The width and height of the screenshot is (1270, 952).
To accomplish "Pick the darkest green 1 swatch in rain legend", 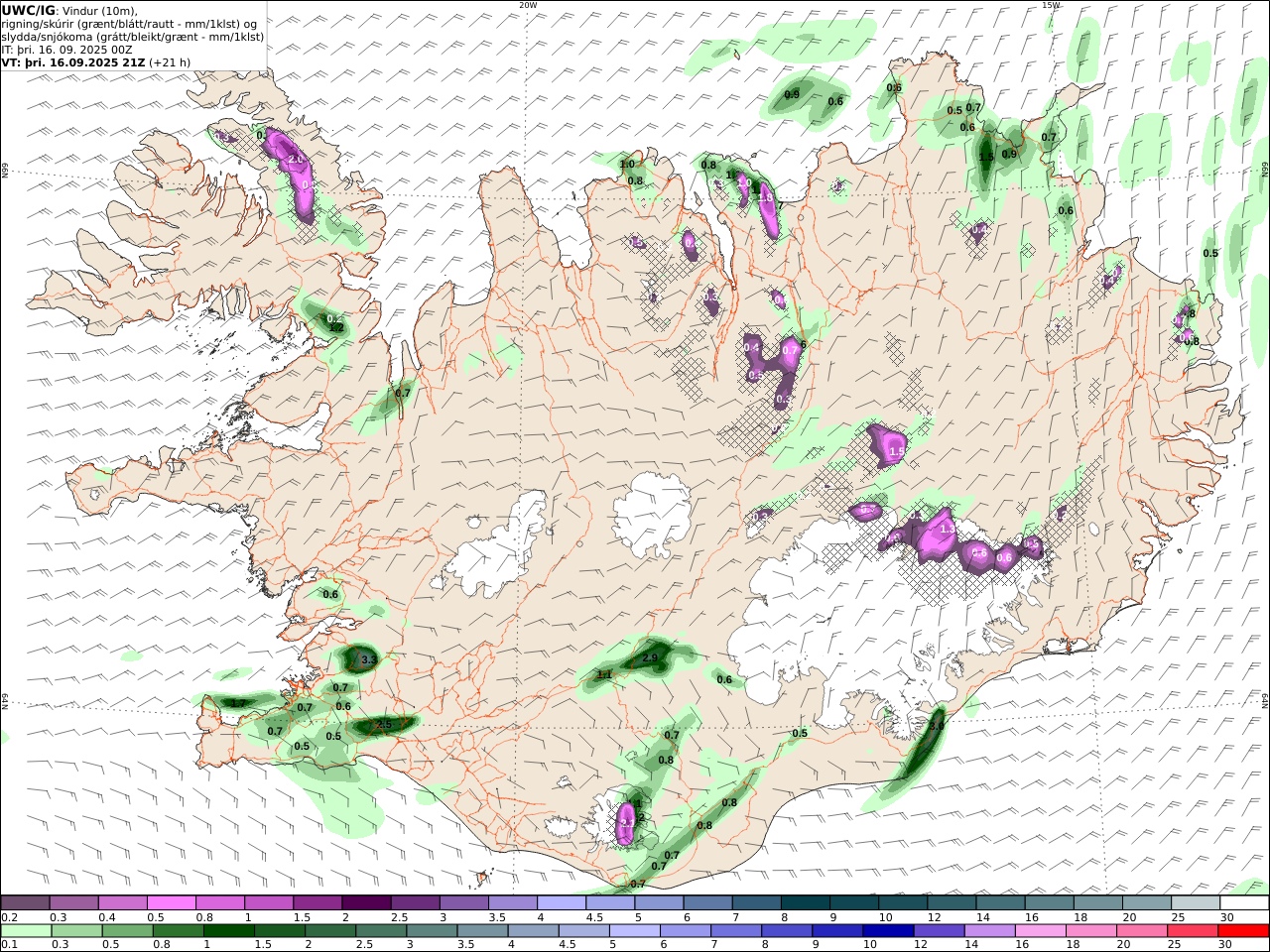I will pos(228,931).
